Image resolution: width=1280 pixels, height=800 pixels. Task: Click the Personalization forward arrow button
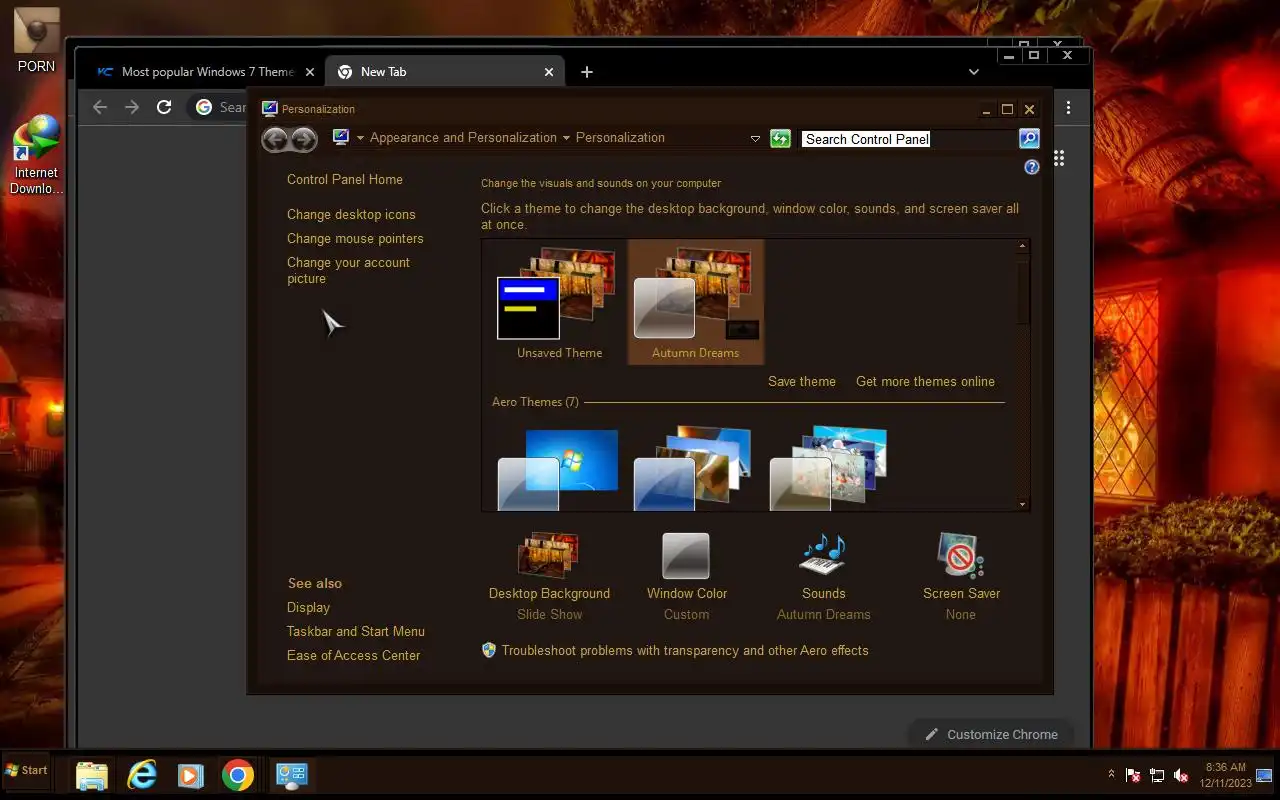(304, 139)
